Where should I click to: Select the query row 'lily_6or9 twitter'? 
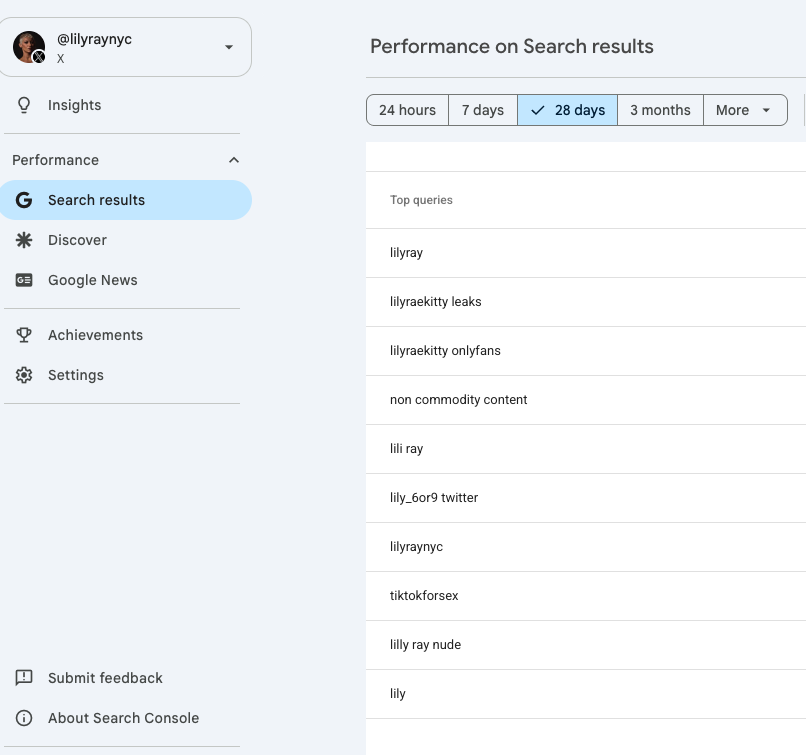tap(585, 498)
